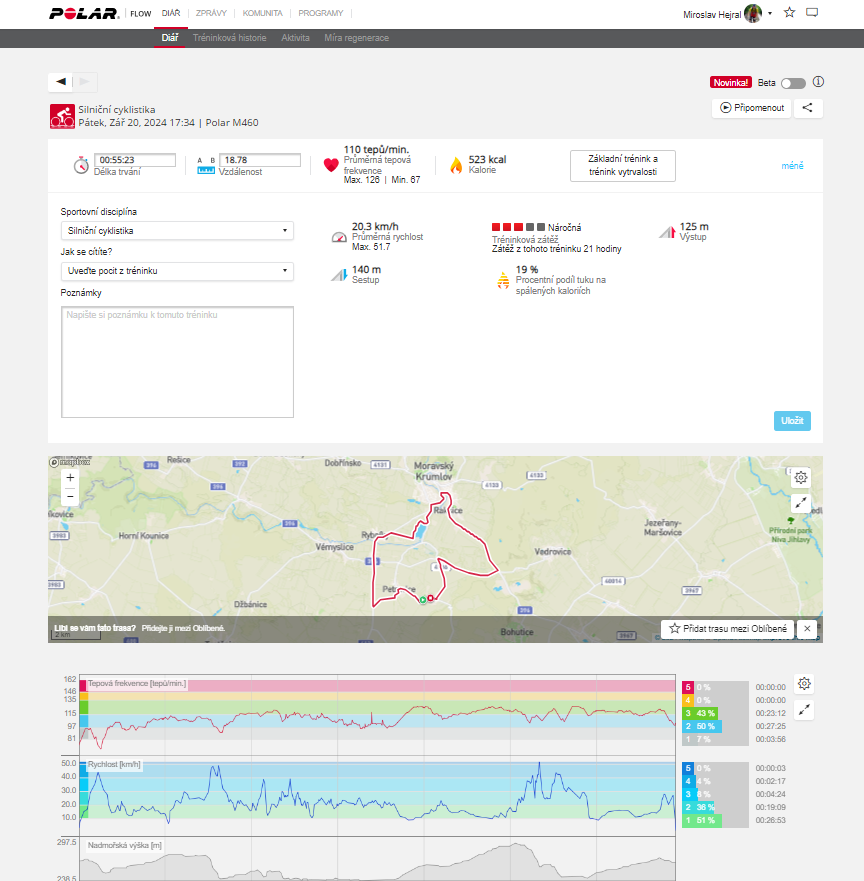This screenshot has height=881, width=864.
Task: Expand map to fullscreen
Action: (x=801, y=502)
